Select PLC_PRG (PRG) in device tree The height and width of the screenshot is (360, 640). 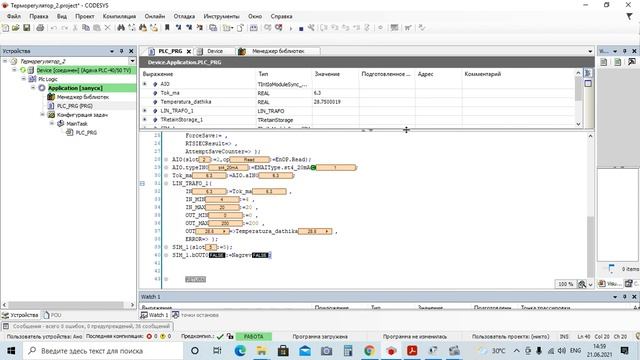coord(74,106)
